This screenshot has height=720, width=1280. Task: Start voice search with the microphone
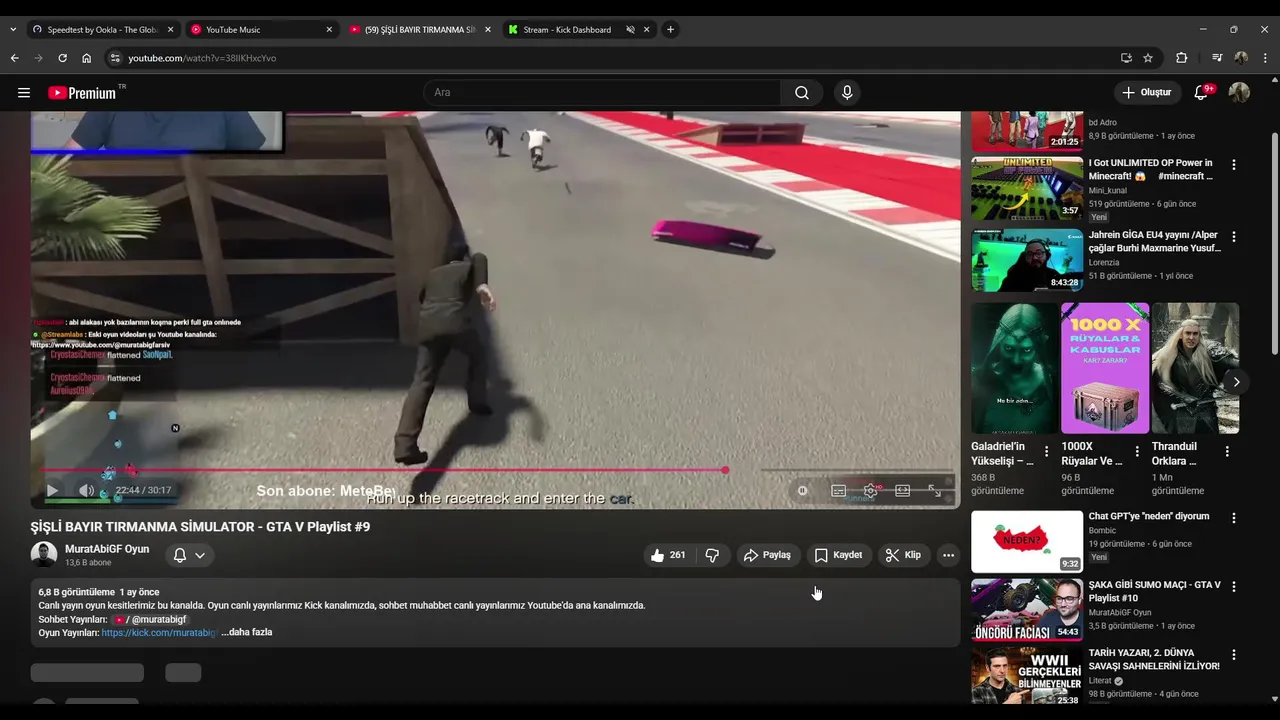tap(847, 93)
